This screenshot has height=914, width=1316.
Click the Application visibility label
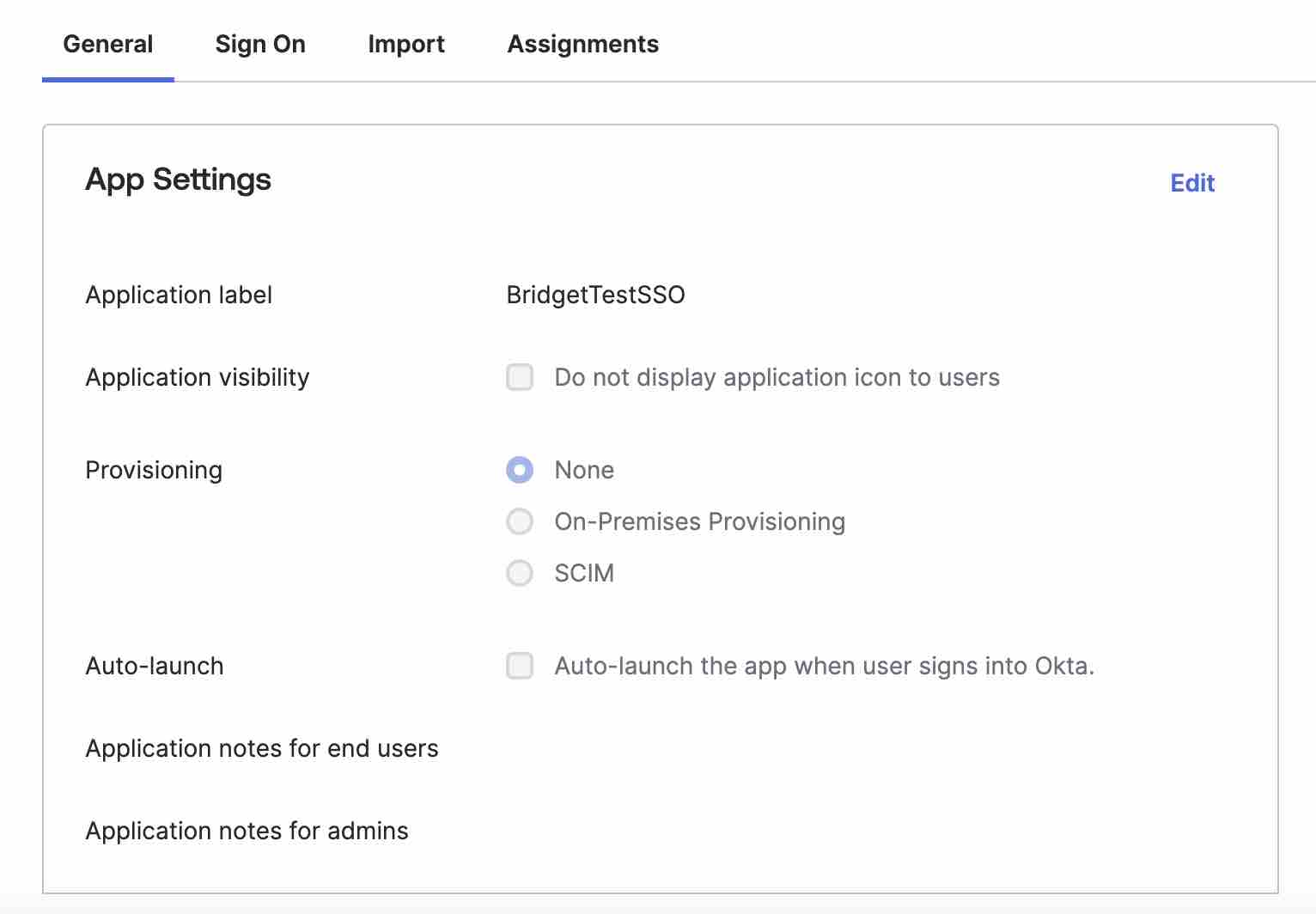pyautogui.click(x=197, y=377)
